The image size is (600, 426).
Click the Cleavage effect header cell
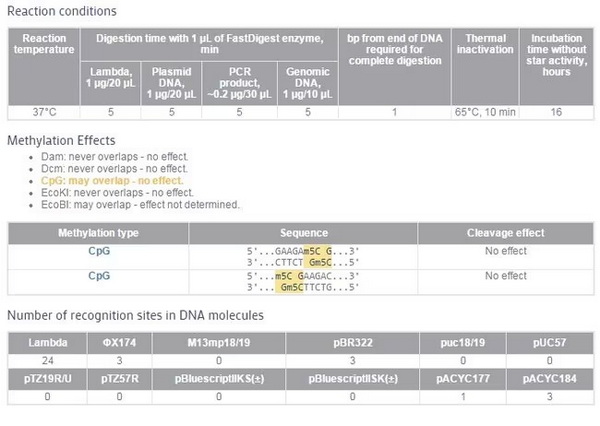[505, 233]
